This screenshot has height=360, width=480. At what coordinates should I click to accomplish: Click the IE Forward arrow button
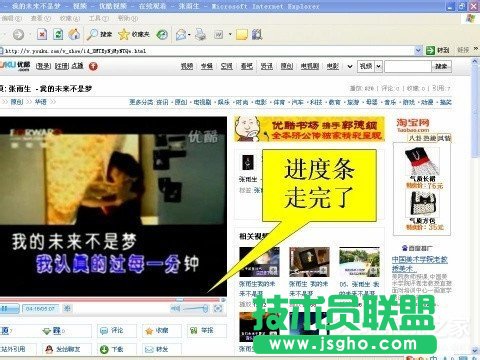pyautogui.click(x=18, y=34)
